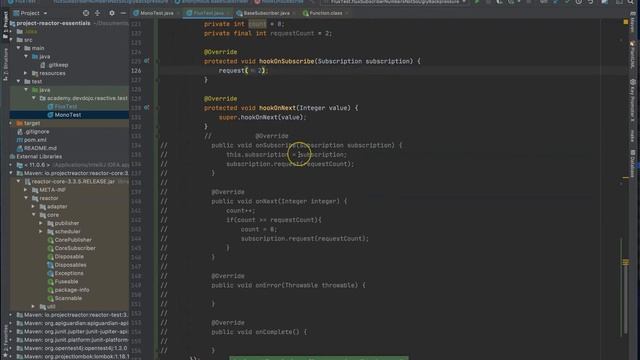This screenshot has width=640, height=360.
Task: Click the history clock icon in top toolbar
Action: 579,2
